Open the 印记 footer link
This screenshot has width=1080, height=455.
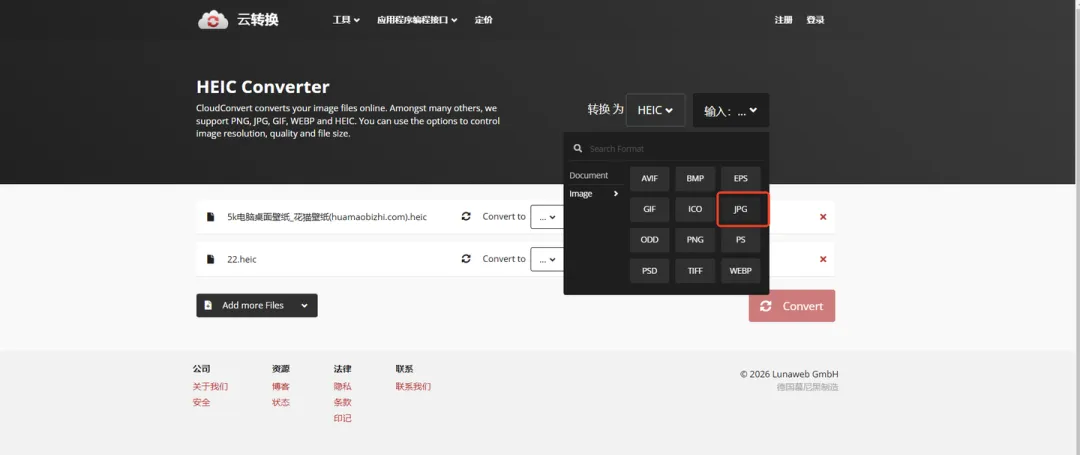click(x=342, y=418)
